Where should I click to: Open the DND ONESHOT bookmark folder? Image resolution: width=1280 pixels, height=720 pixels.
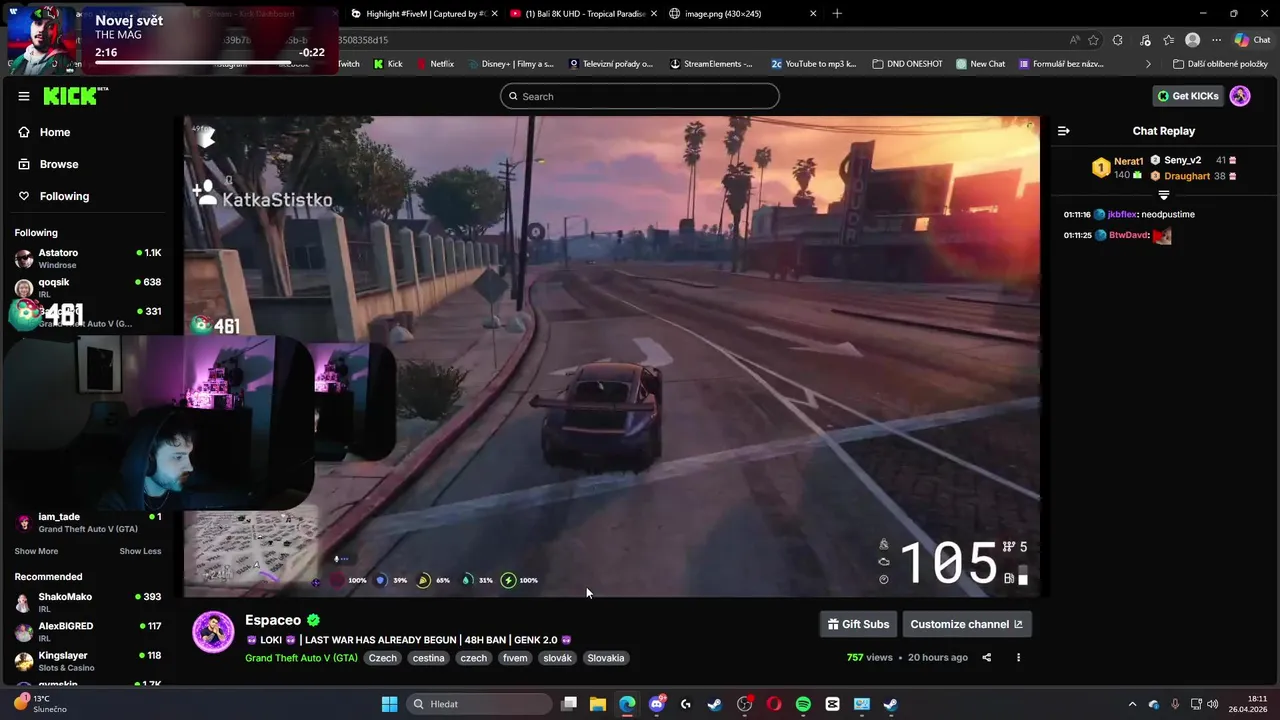(x=907, y=64)
